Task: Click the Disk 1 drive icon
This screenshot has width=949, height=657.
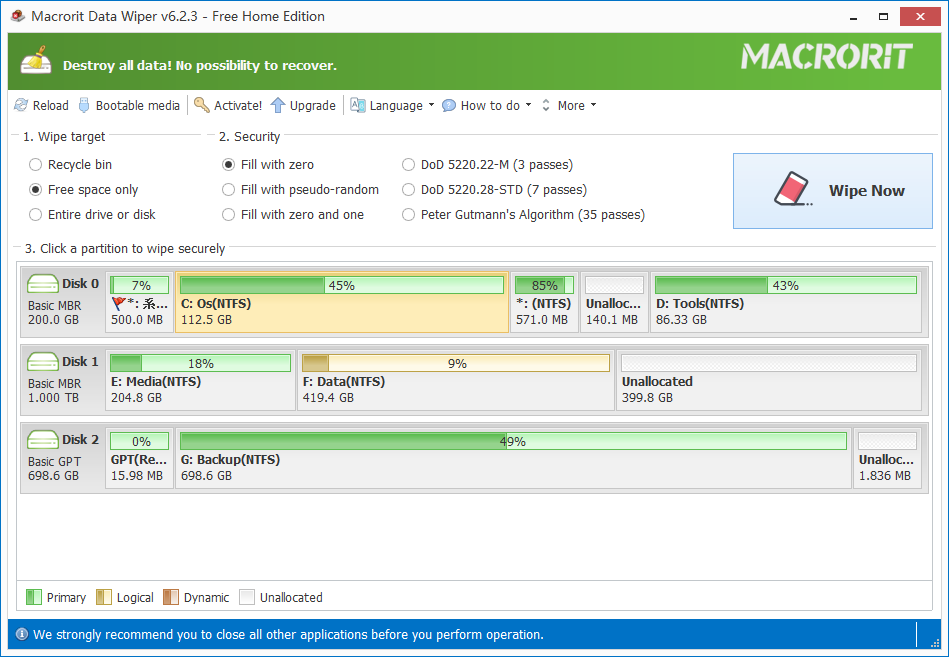Action: pos(41,360)
